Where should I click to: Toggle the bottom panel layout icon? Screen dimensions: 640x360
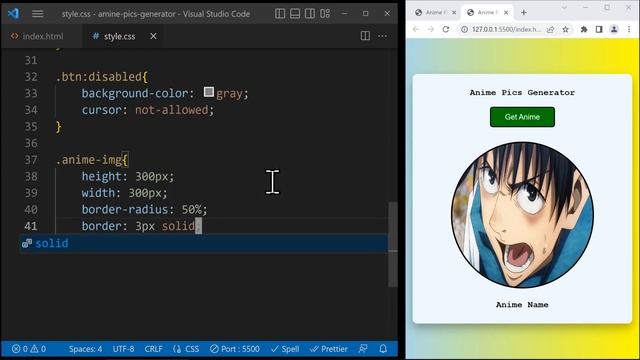(295, 13)
